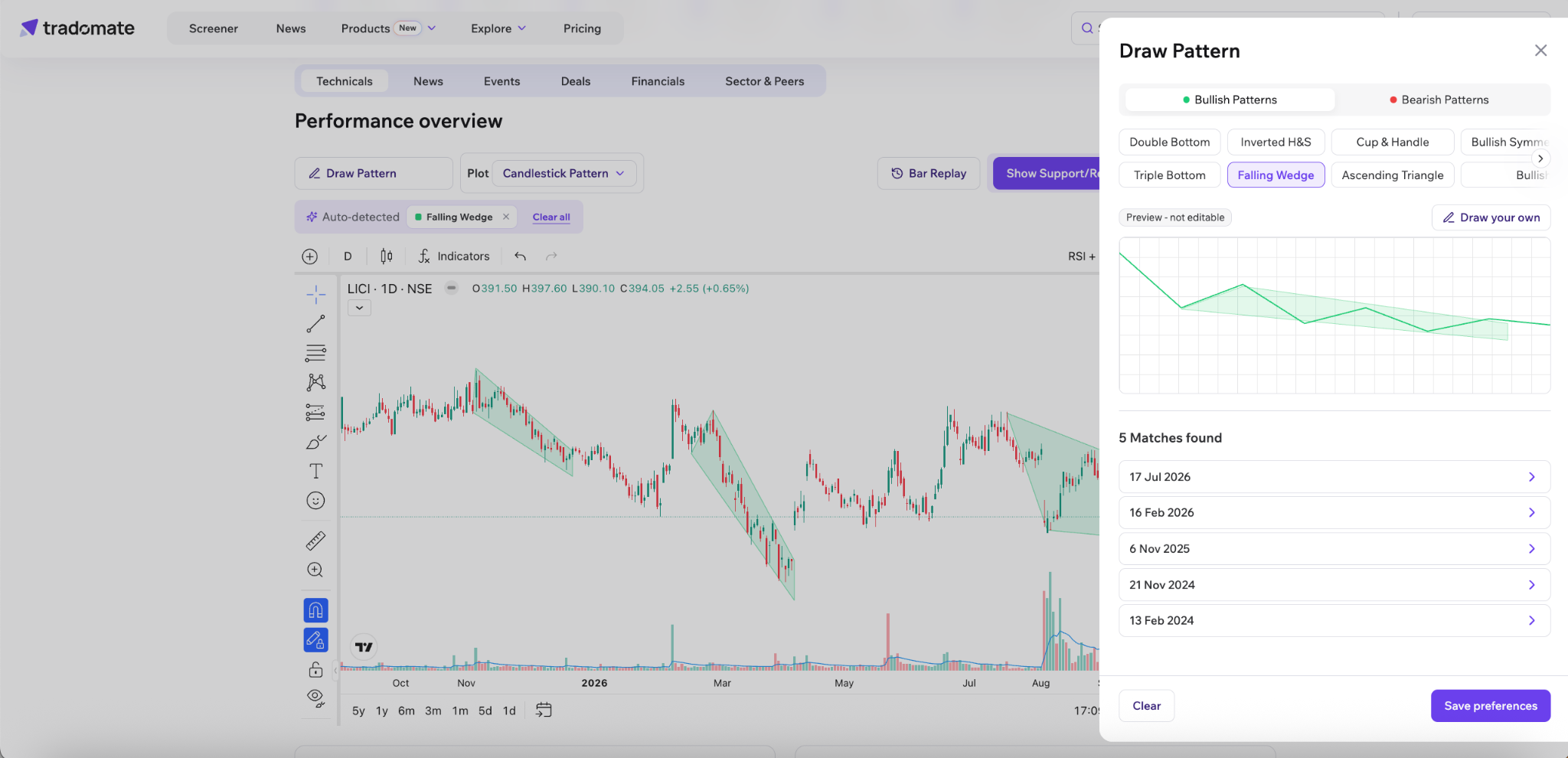Click the Clear button in Draw Pattern panel
This screenshot has height=758, width=1568.
point(1147,706)
